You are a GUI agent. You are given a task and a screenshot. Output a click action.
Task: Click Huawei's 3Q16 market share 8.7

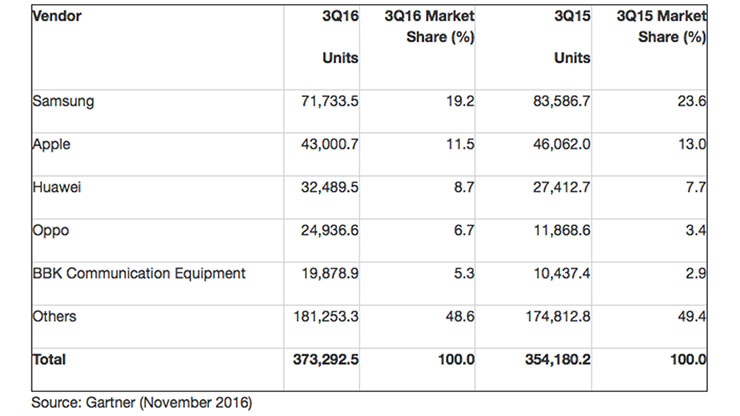(x=462, y=186)
